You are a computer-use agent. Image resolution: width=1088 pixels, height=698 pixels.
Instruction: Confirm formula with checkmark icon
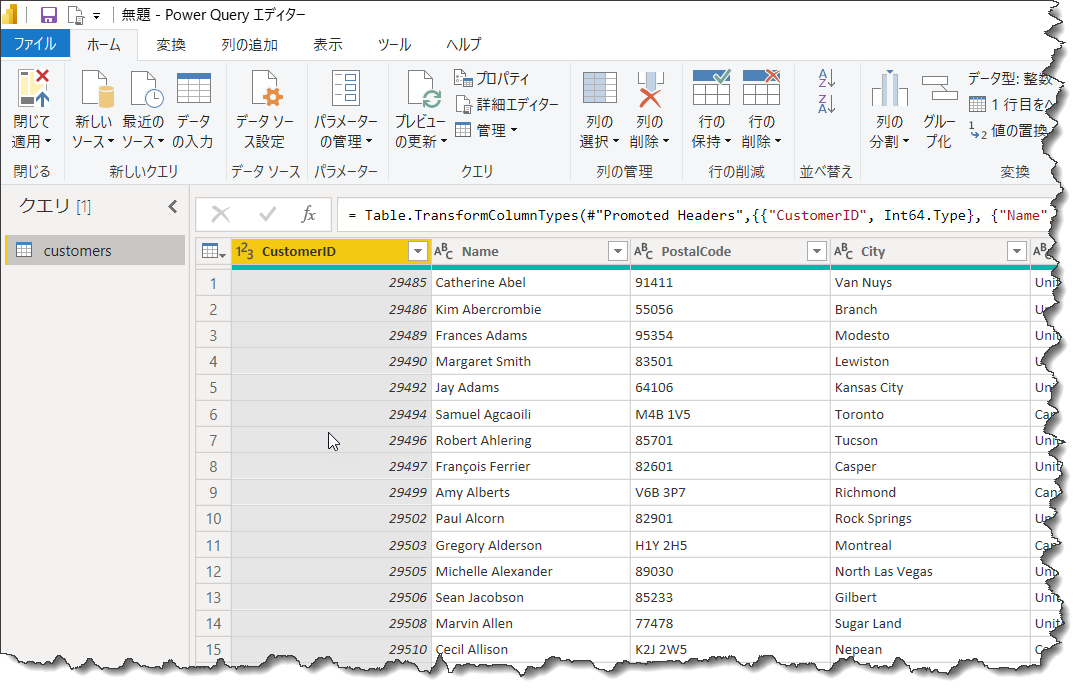coord(267,214)
